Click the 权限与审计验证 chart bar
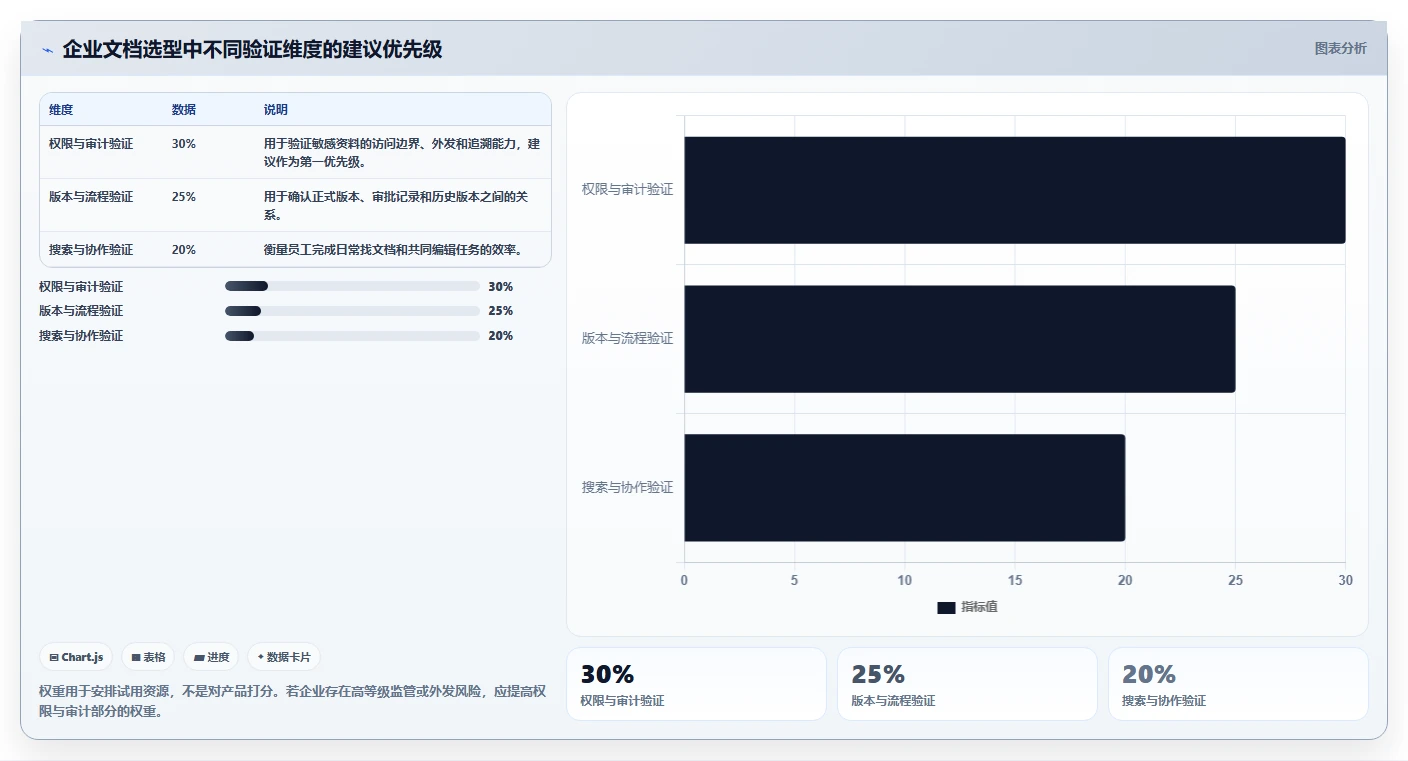This screenshot has width=1408, height=761. (1015, 190)
